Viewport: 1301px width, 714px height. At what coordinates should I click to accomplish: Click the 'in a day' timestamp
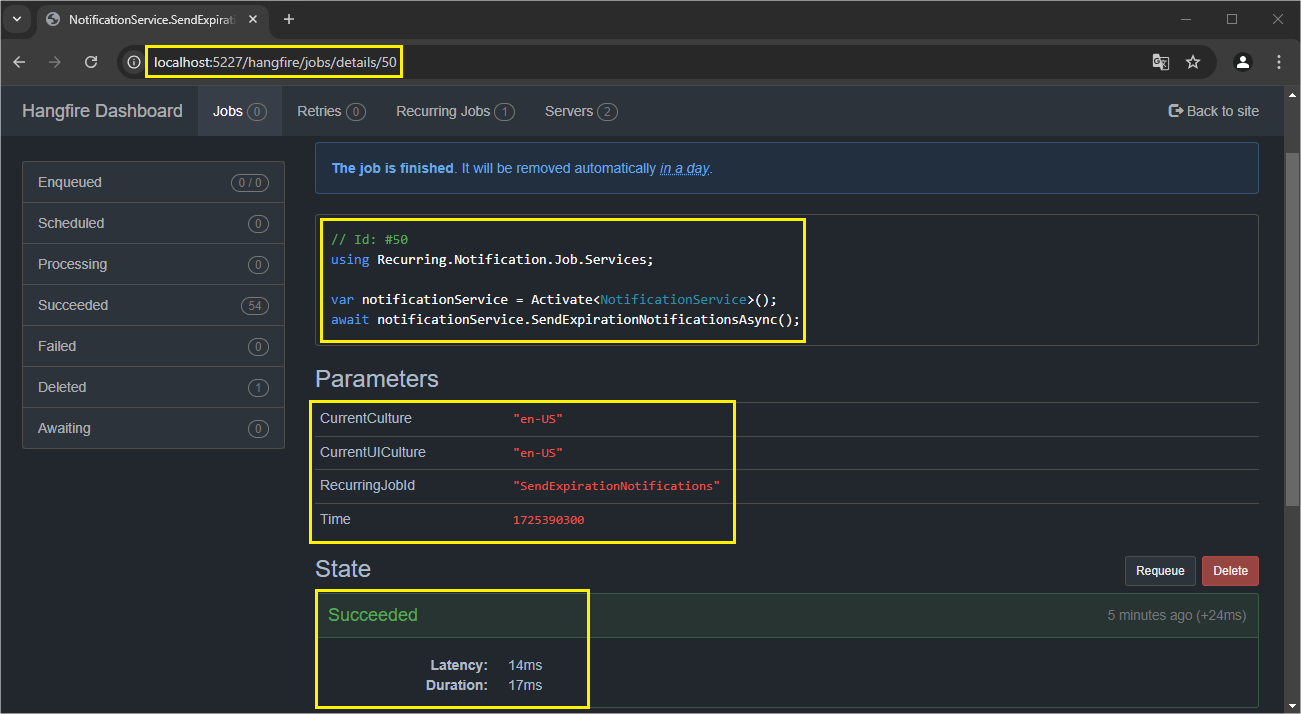coord(684,168)
